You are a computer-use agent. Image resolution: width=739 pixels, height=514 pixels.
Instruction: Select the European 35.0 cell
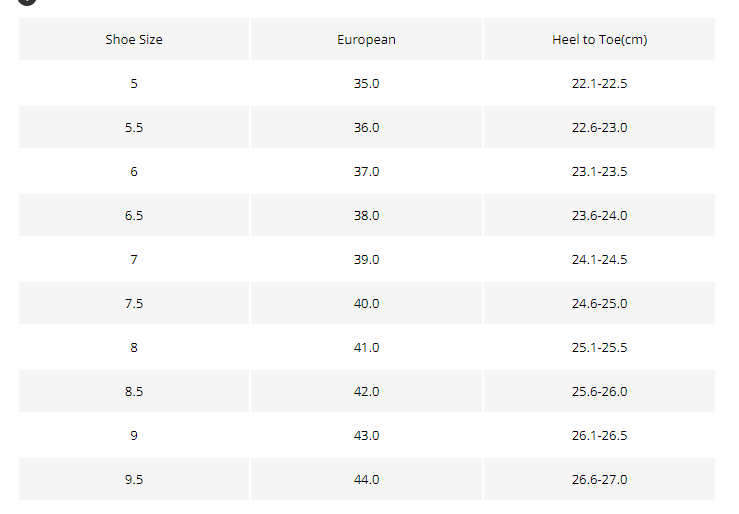[366, 83]
